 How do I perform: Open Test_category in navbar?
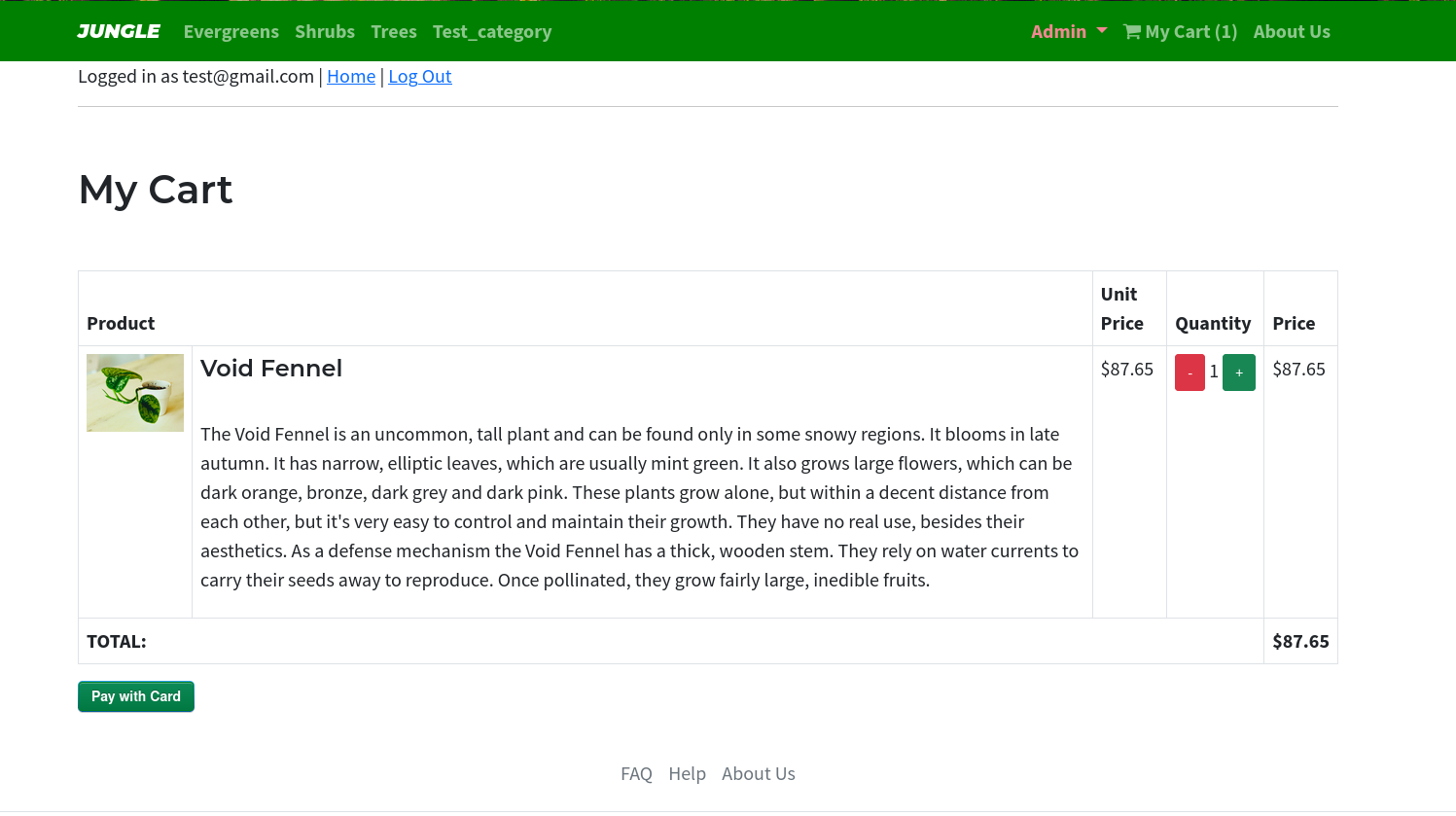(492, 31)
